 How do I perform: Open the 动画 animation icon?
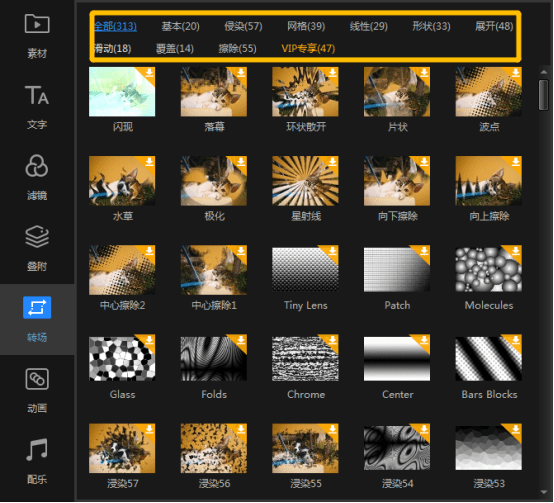click(37, 379)
